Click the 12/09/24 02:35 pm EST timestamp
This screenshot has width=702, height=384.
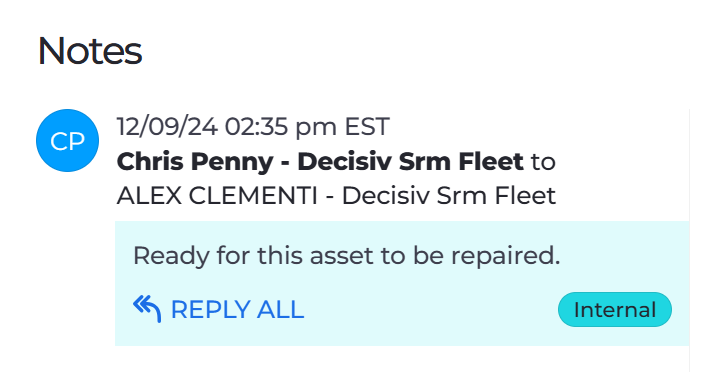click(253, 126)
